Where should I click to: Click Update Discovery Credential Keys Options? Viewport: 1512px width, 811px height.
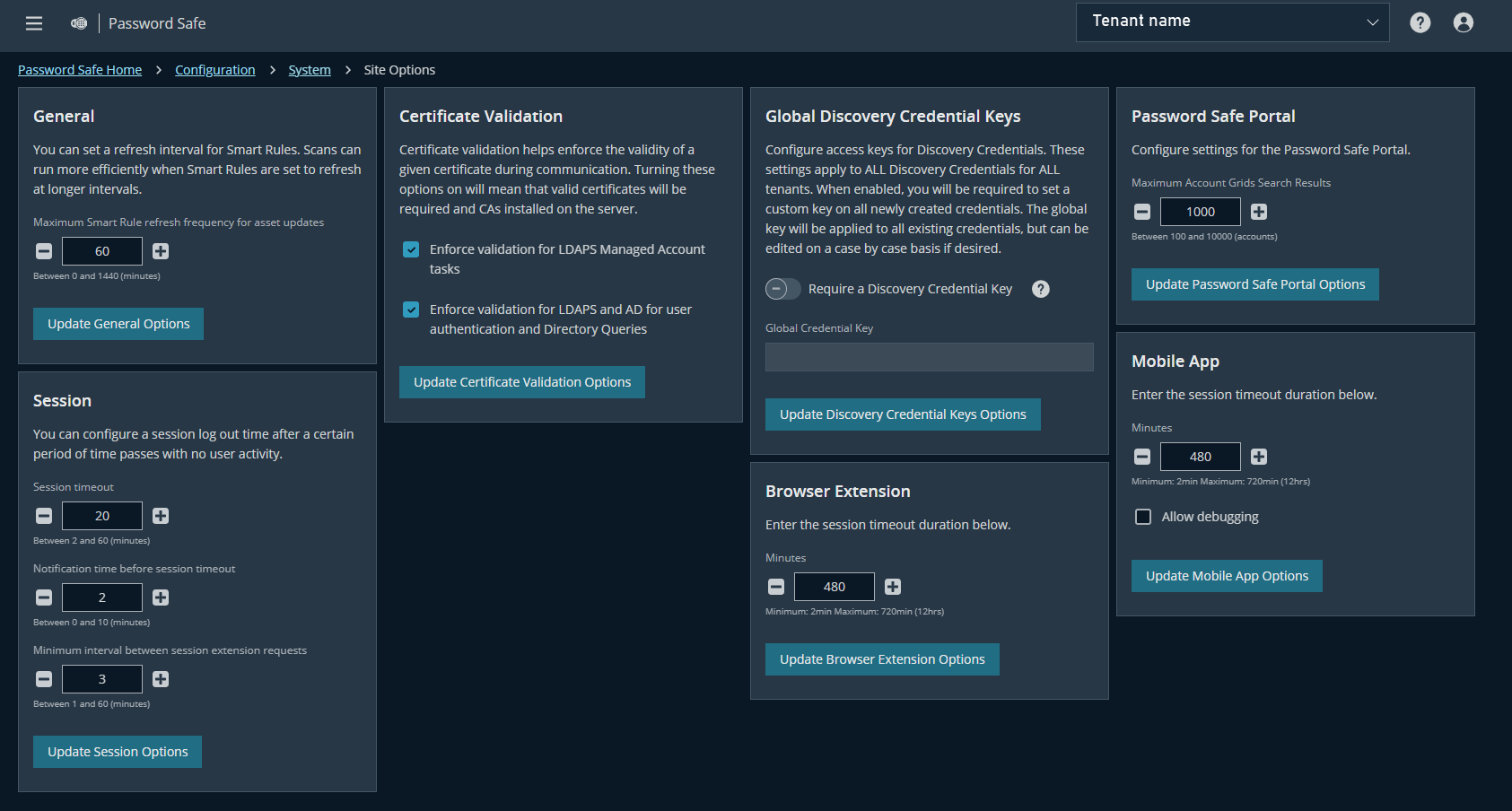[x=902, y=414]
